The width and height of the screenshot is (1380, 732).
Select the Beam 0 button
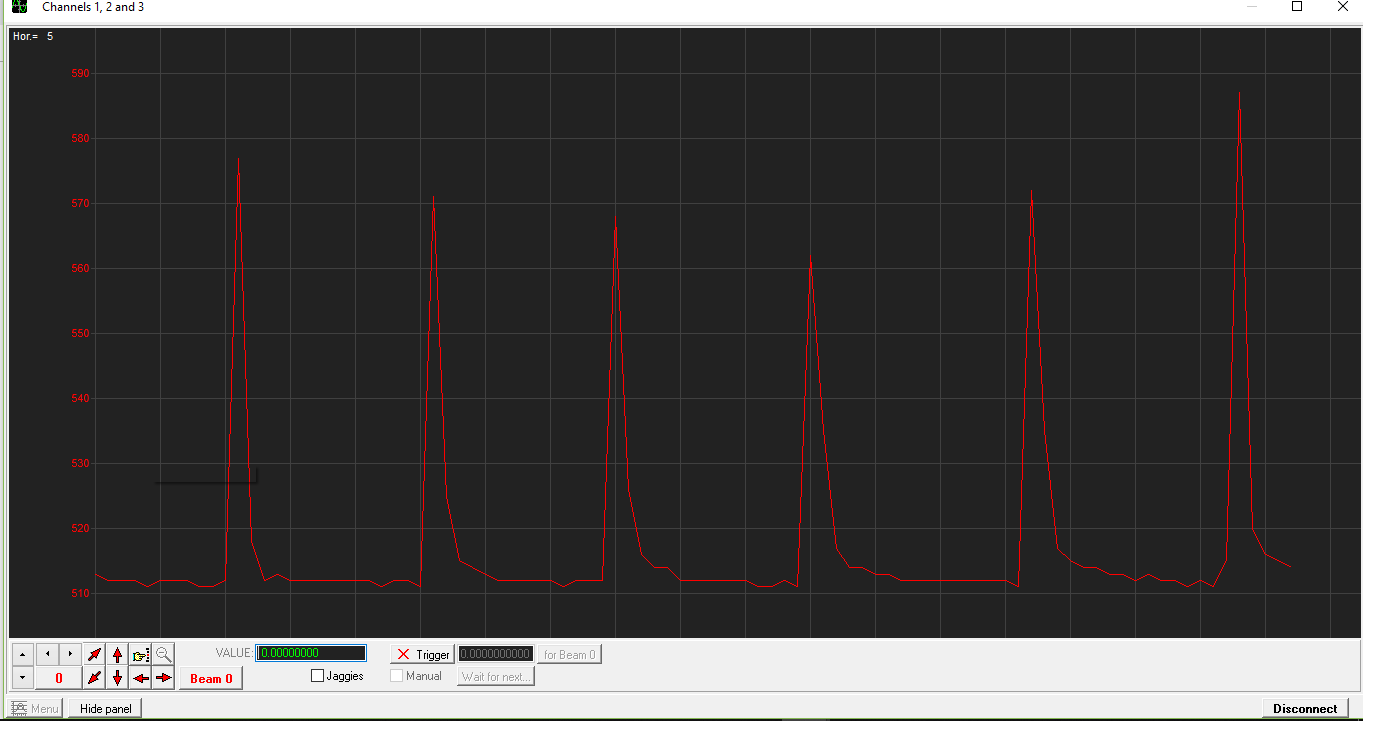[211, 678]
